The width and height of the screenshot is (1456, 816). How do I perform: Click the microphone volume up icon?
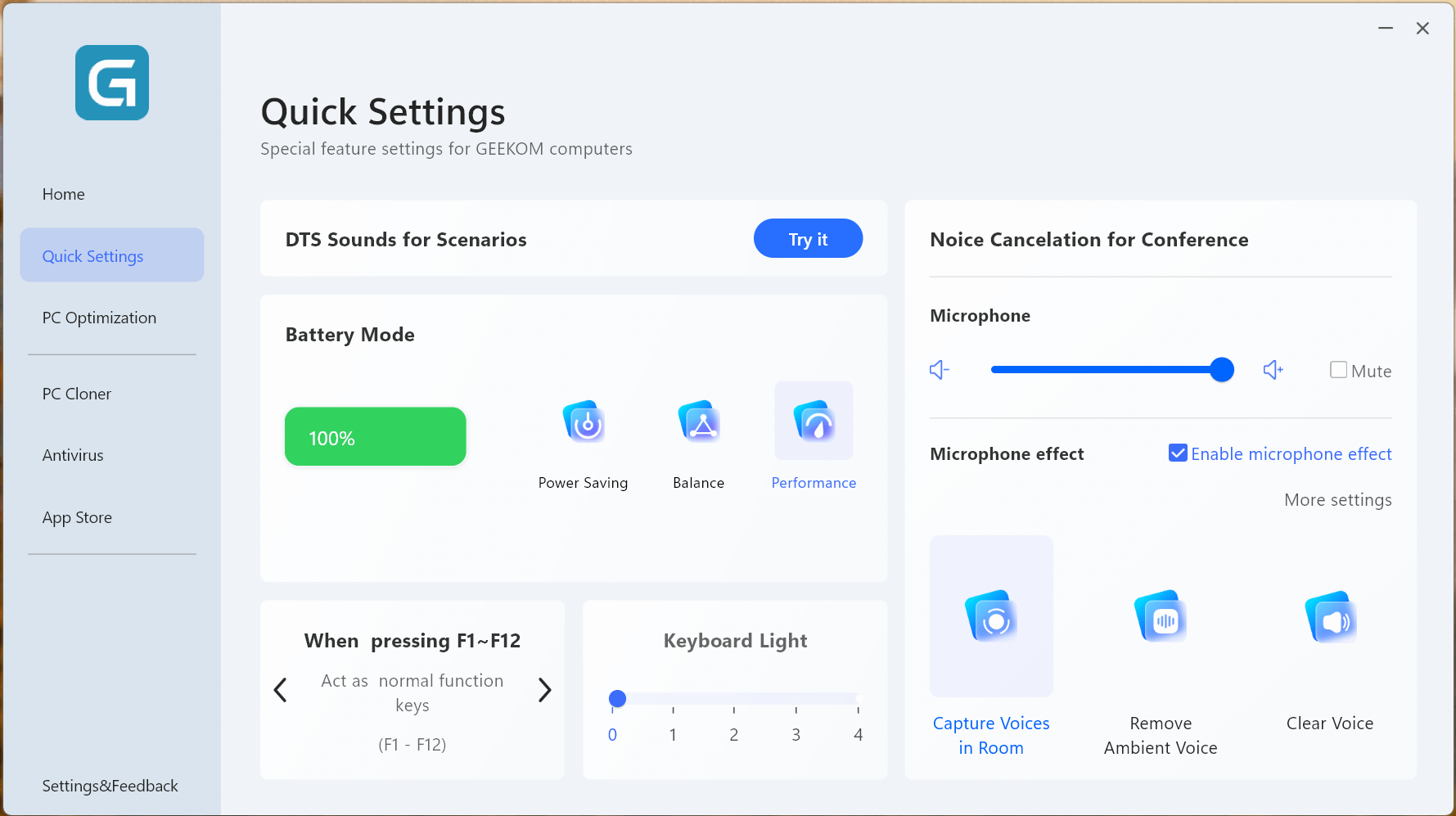click(1273, 370)
